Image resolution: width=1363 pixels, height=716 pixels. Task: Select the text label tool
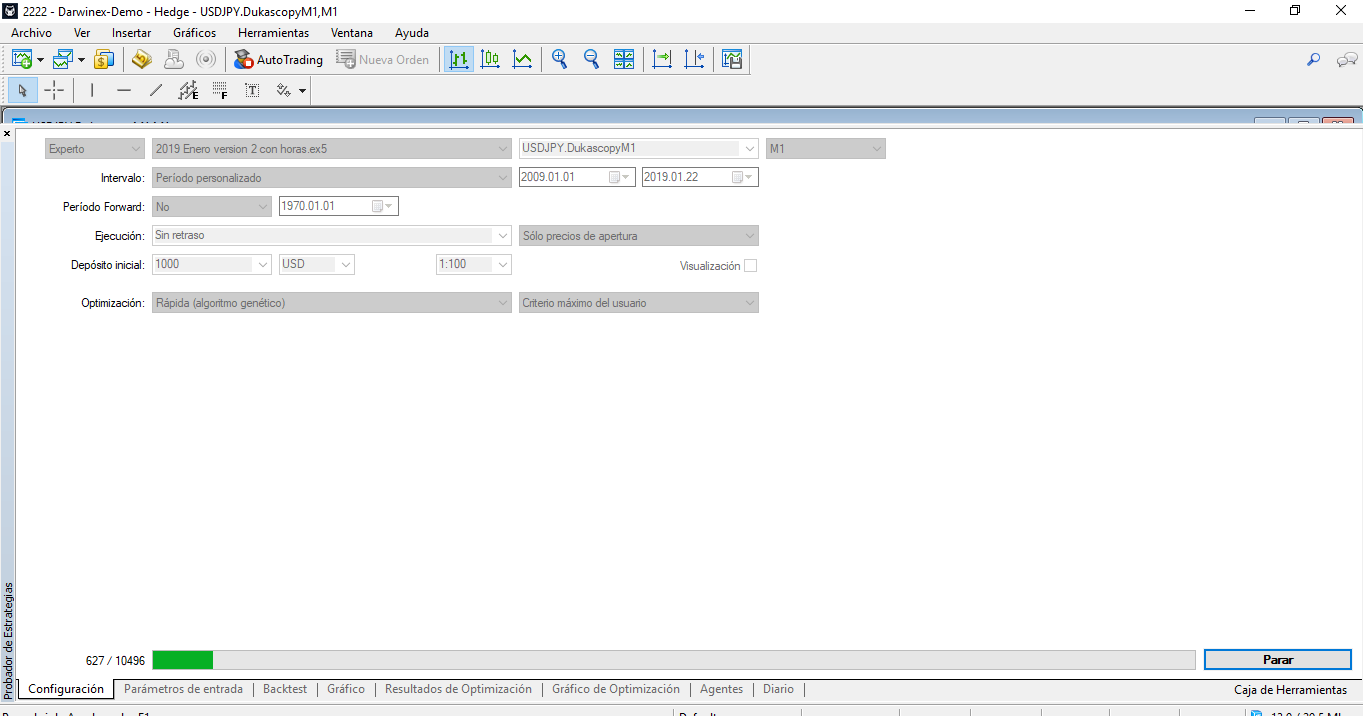click(x=252, y=91)
